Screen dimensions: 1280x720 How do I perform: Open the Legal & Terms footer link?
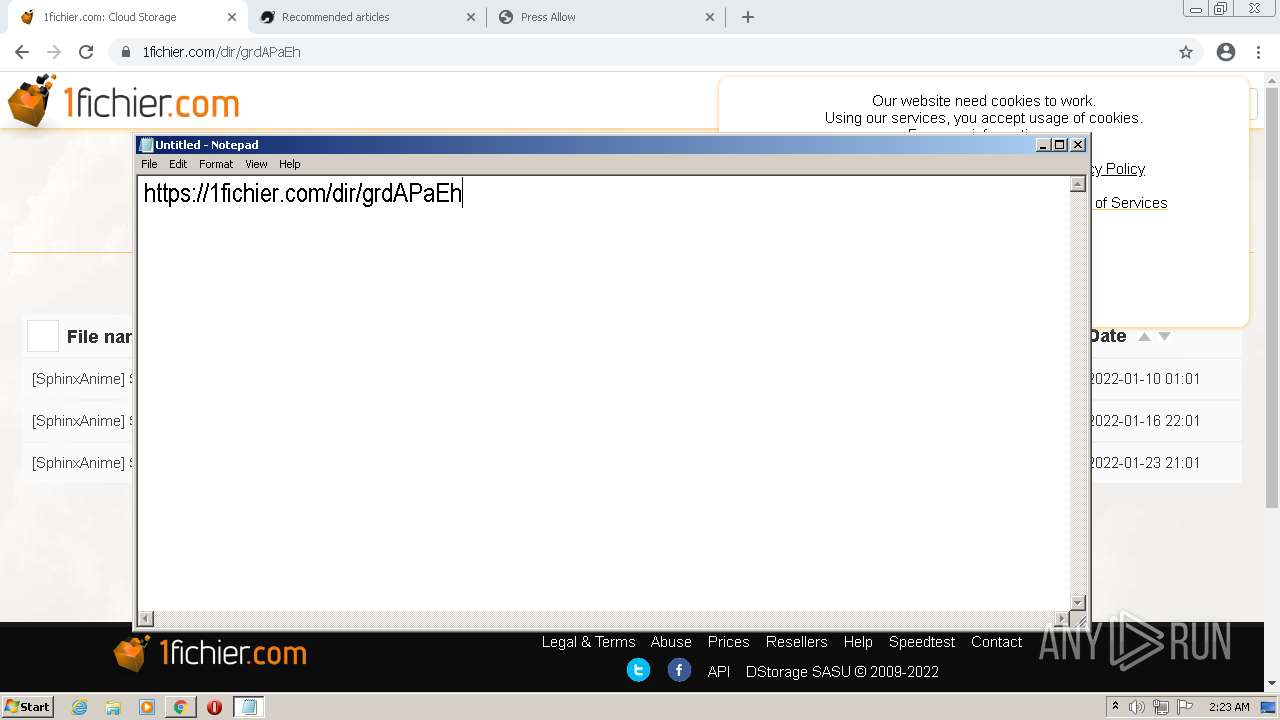pyautogui.click(x=588, y=642)
